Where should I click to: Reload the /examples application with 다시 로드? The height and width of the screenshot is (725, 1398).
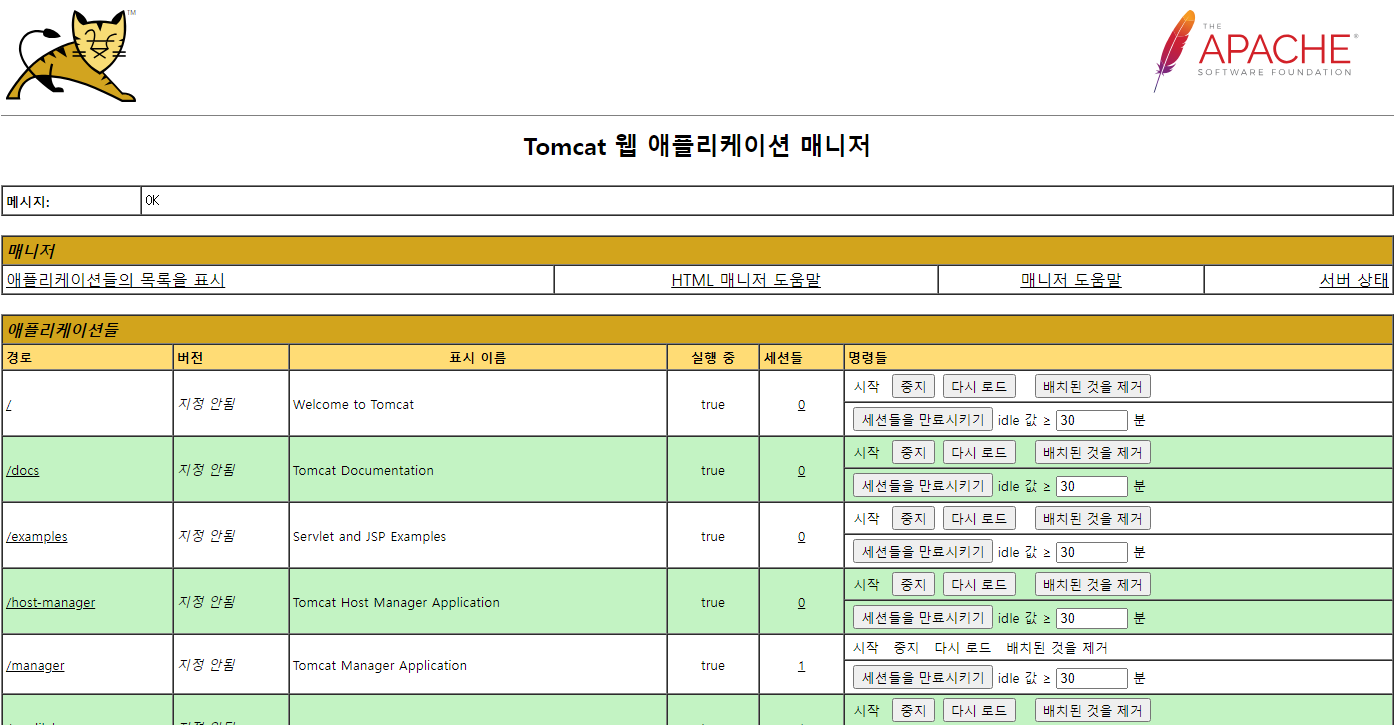coord(979,519)
